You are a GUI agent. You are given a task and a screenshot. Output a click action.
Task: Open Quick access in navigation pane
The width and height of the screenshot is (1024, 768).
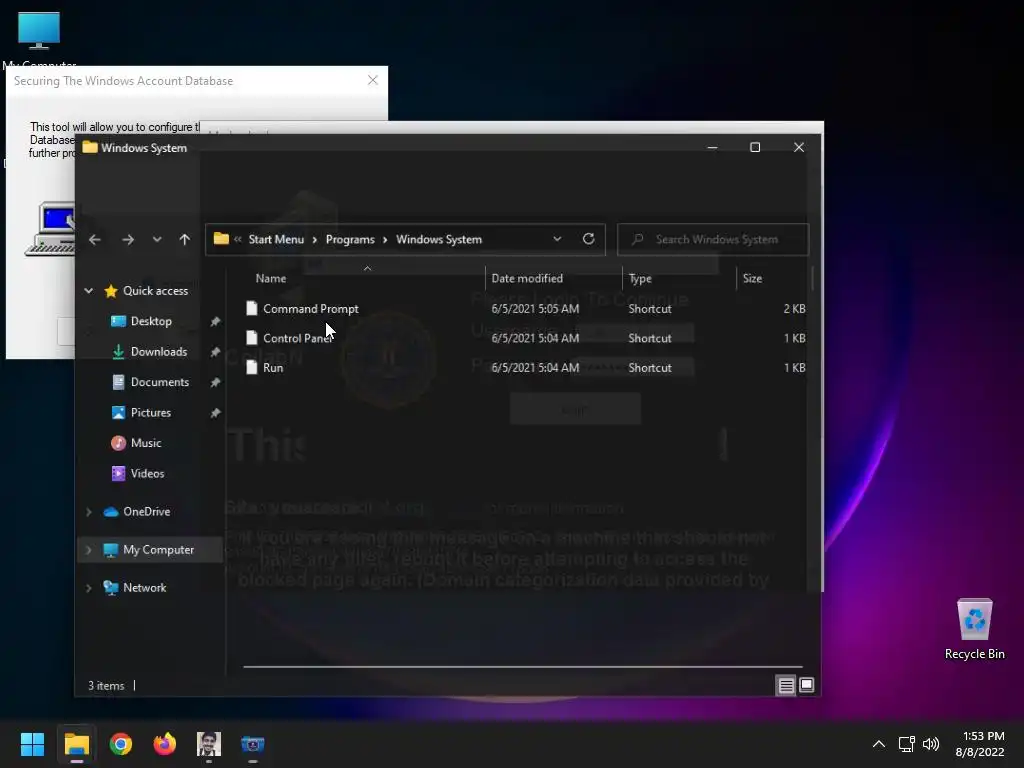coord(155,291)
